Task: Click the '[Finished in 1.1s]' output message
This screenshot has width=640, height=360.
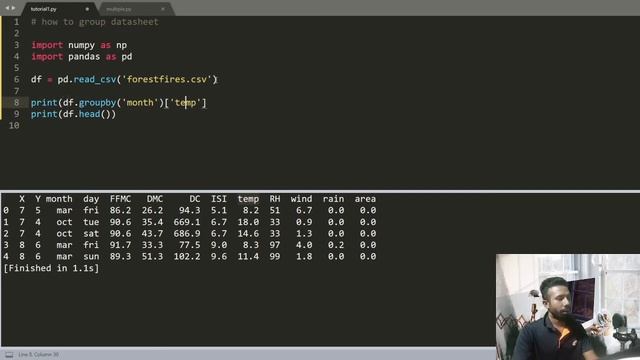Action: (x=51, y=268)
